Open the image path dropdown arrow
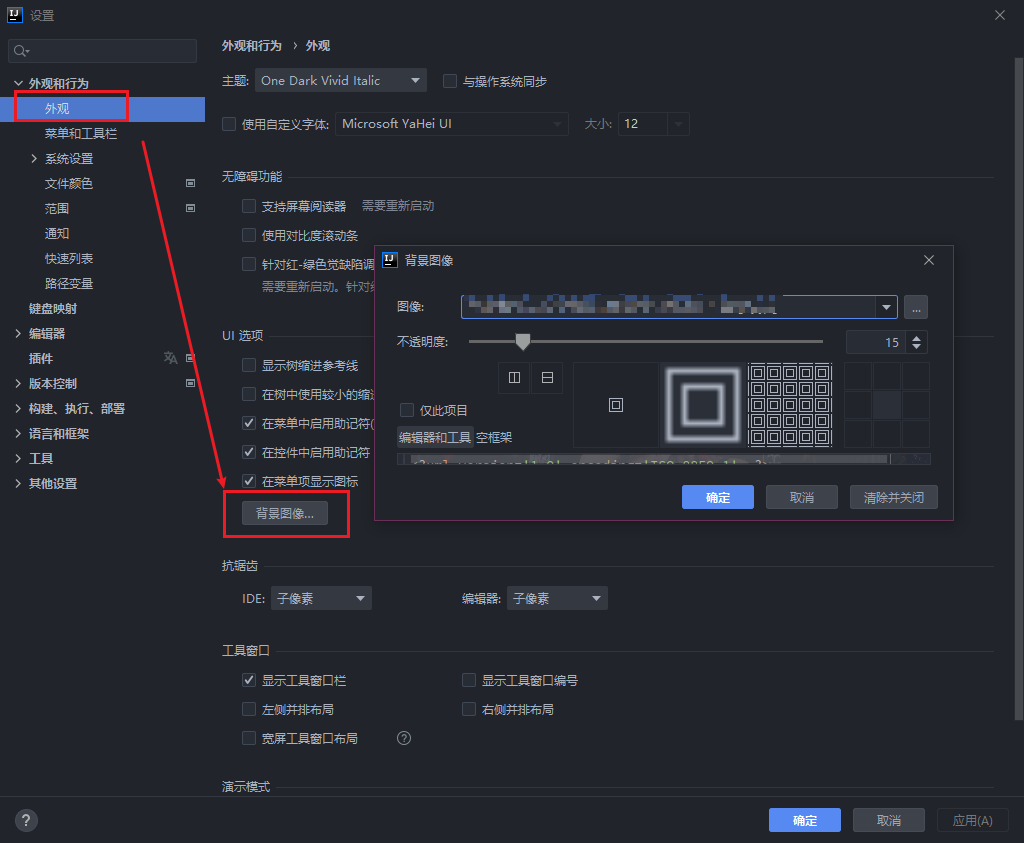This screenshot has width=1024, height=843. coord(886,307)
